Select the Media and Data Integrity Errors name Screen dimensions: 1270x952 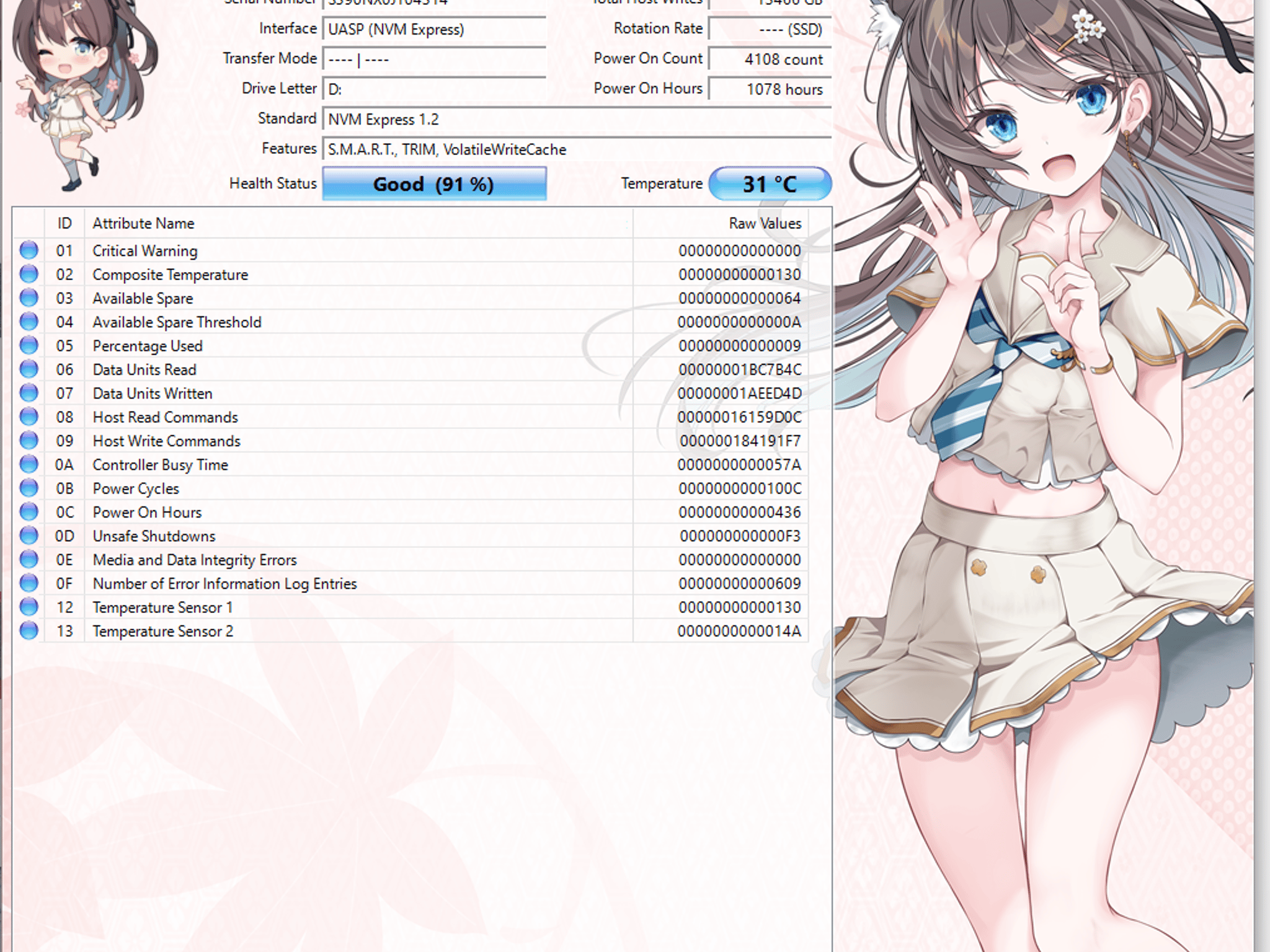click(195, 560)
